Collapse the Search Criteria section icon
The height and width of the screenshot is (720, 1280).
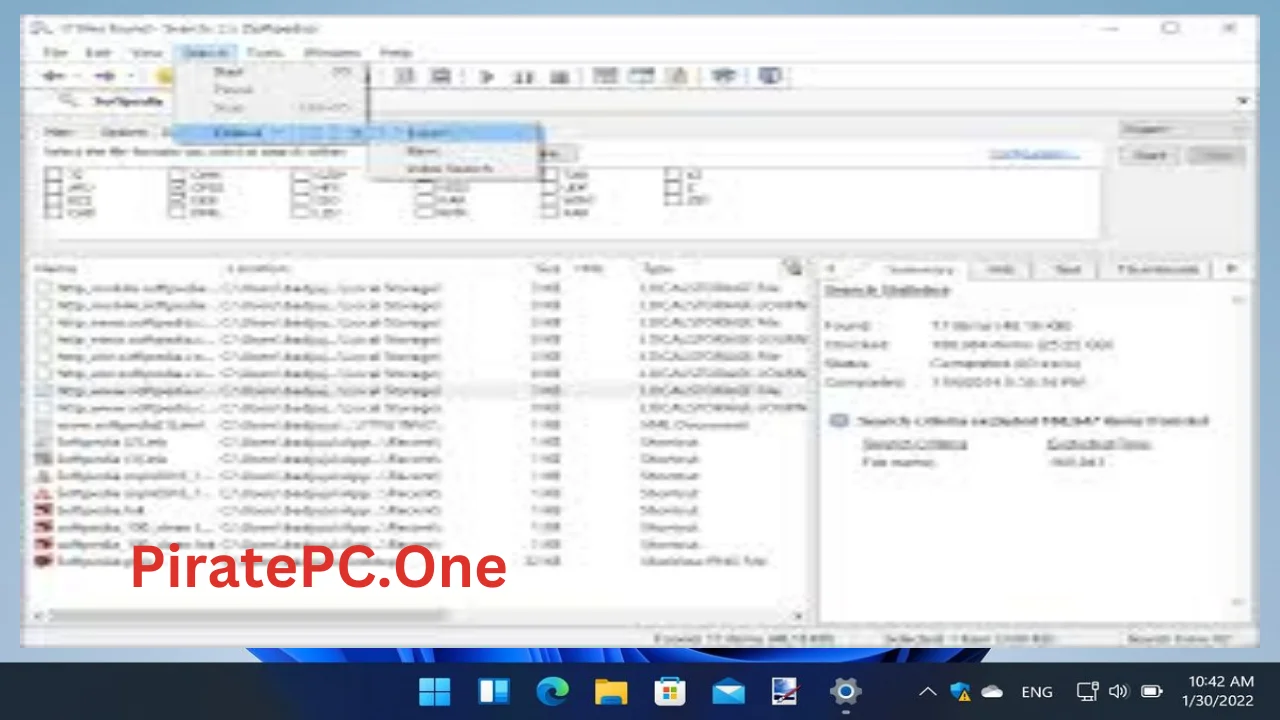(x=840, y=422)
